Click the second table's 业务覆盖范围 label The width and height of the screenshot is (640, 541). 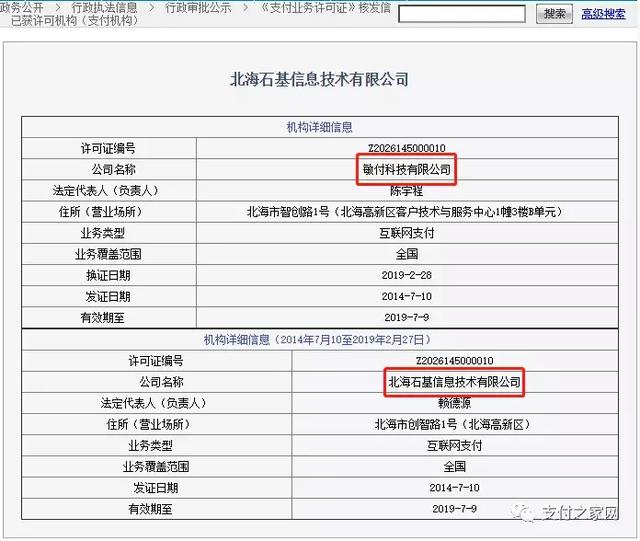click(156, 467)
